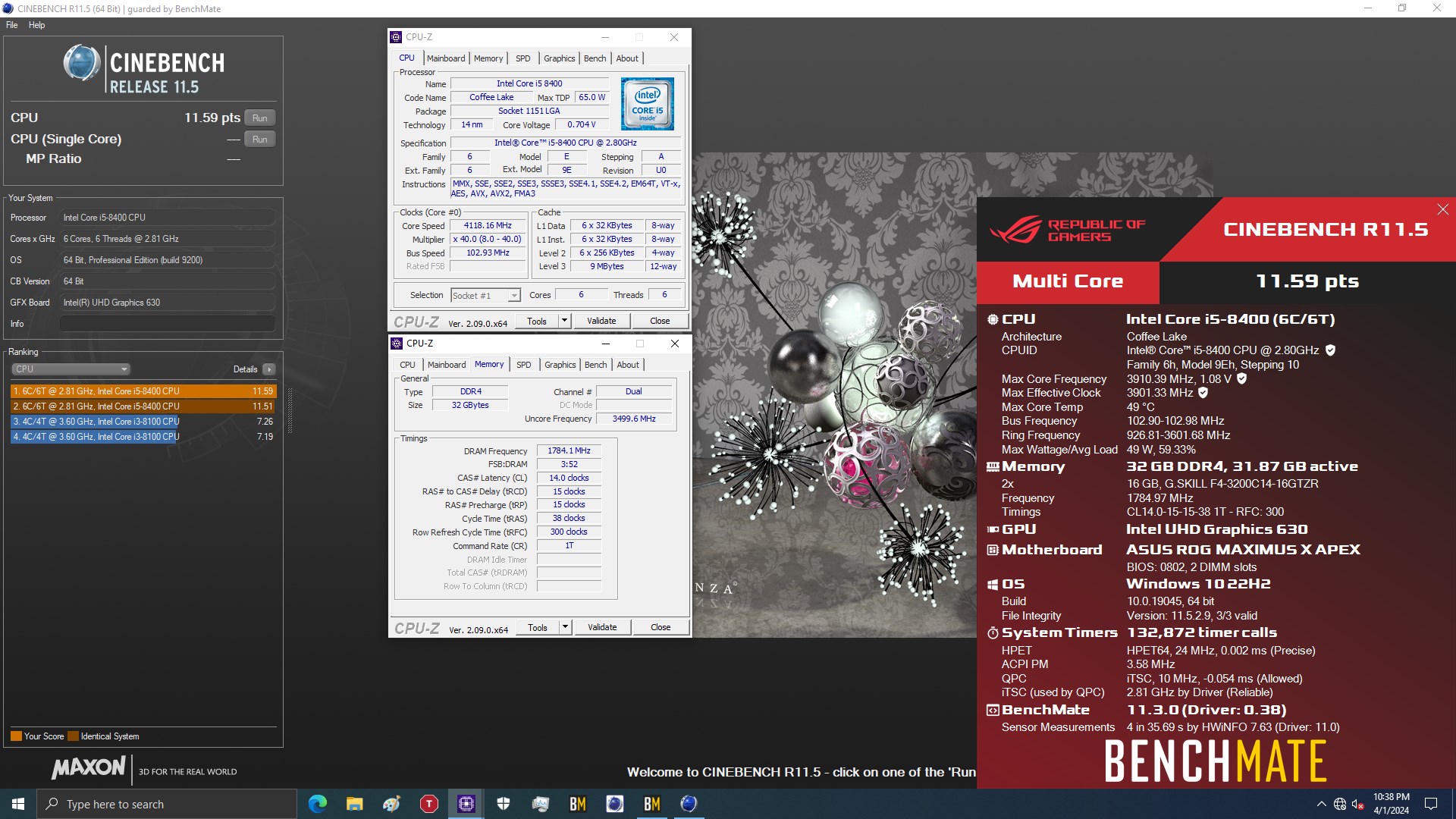
Task: Click Close in the upper CPU-Z window
Action: point(660,321)
